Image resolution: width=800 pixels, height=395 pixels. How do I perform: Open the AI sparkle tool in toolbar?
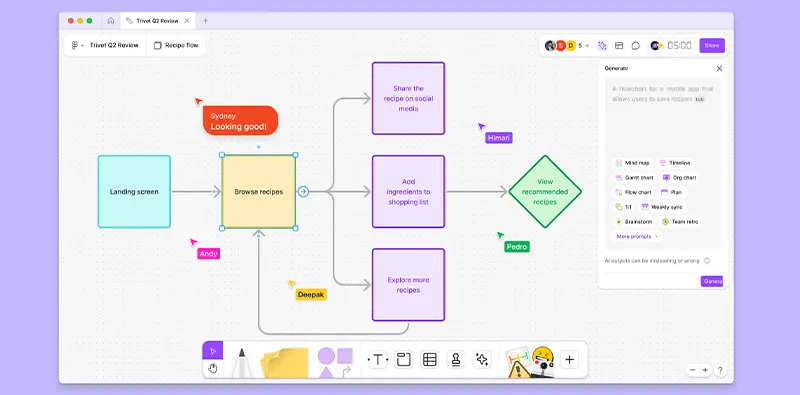click(482, 360)
